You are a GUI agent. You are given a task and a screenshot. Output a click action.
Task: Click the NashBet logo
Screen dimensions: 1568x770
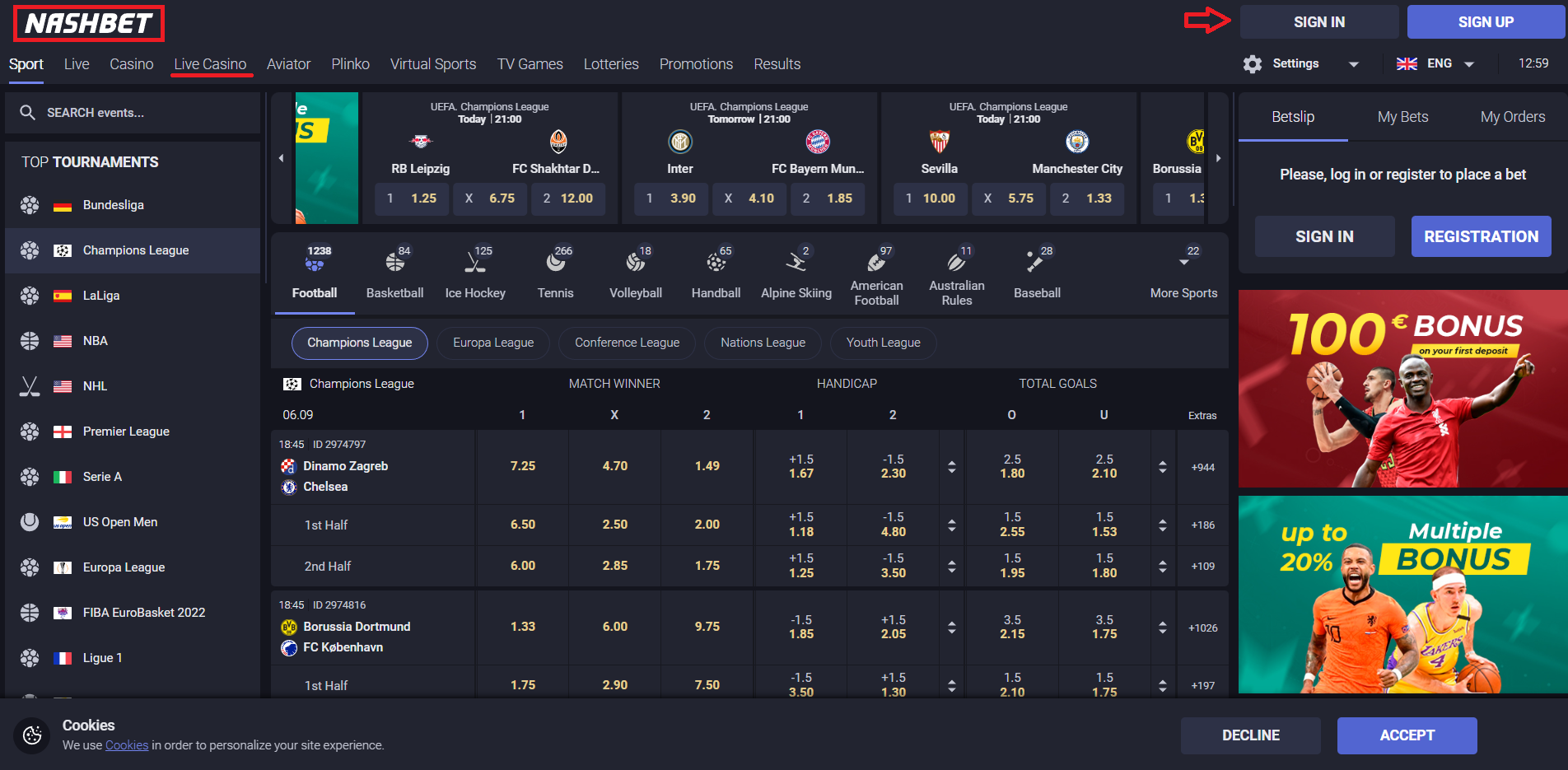[x=88, y=23]
